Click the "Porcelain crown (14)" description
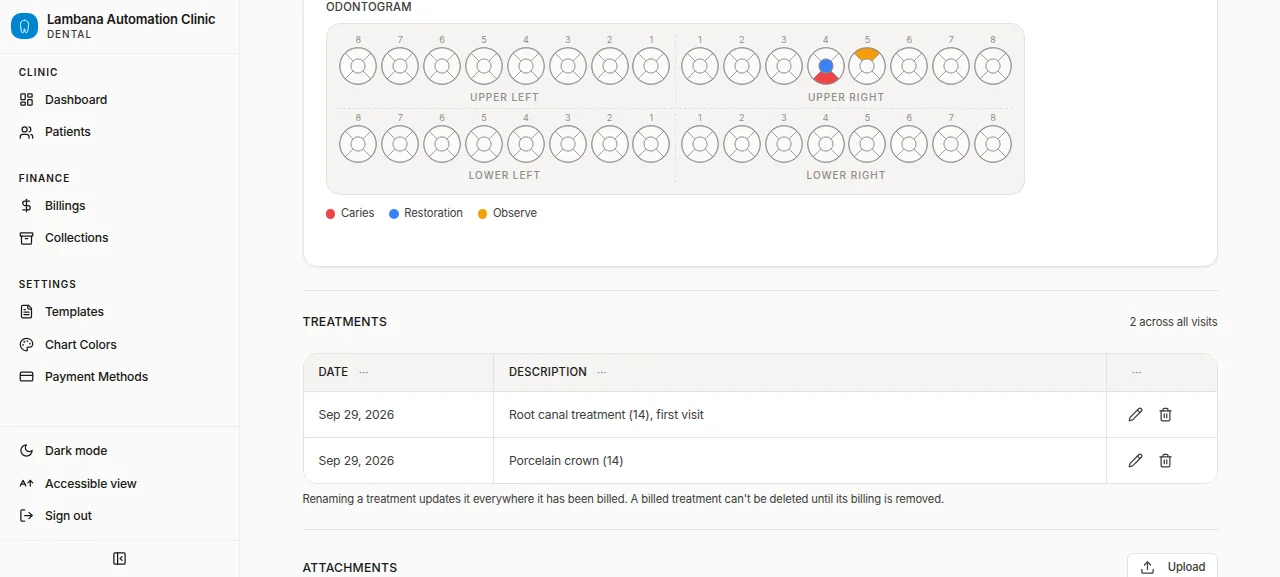The width and height of the screenshot is (1280, 577). tap(566, 461)
